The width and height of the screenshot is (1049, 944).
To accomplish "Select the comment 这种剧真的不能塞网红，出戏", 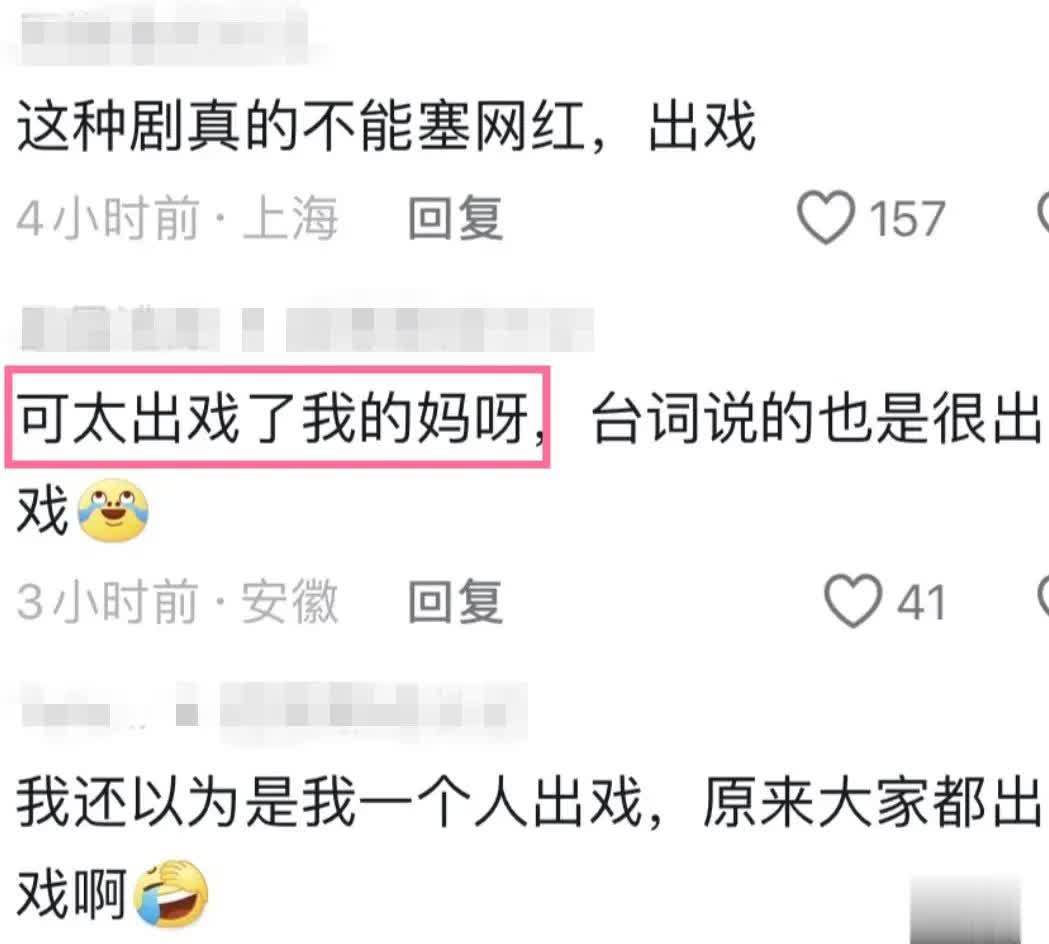I will point(387,125).
